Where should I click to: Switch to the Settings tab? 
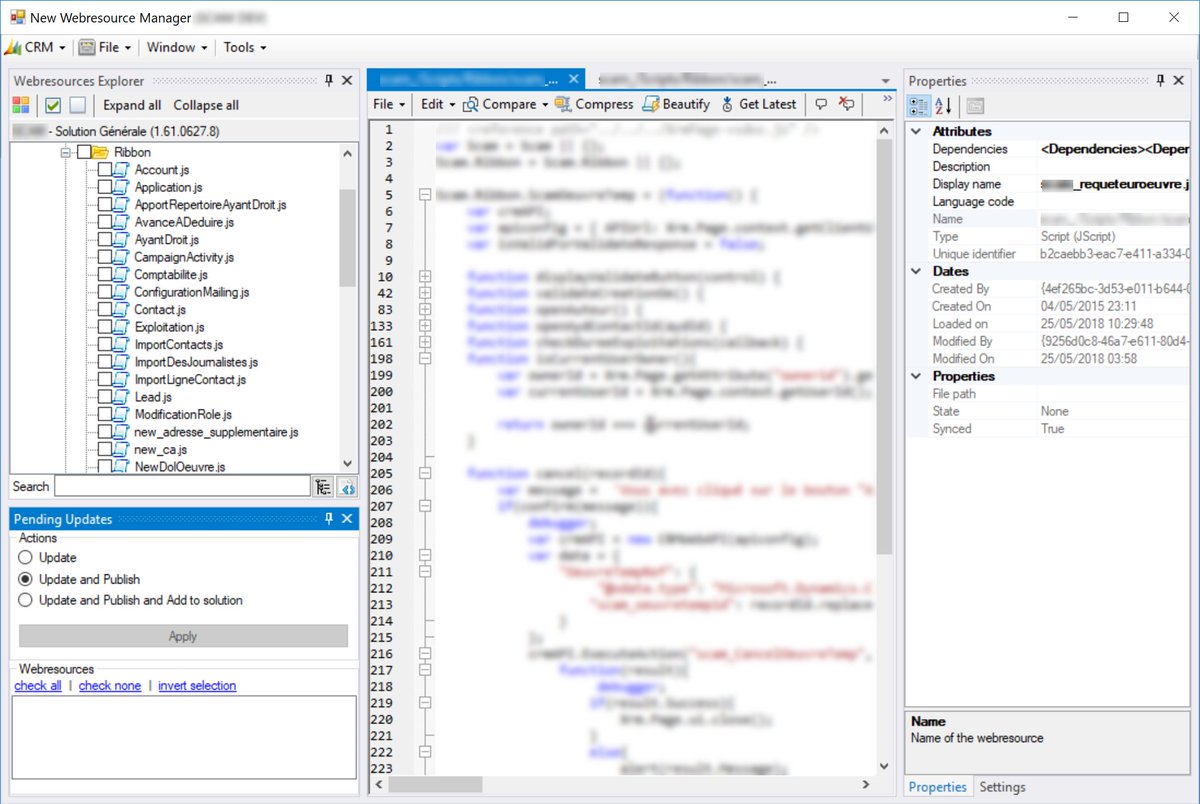point(1002,787)
